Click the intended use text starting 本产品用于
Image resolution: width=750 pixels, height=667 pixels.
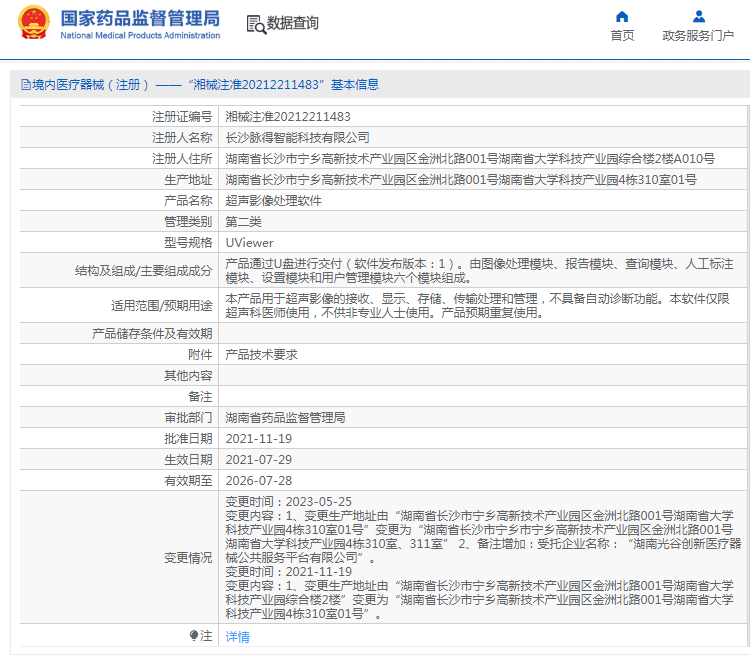(x=477, y=306)
